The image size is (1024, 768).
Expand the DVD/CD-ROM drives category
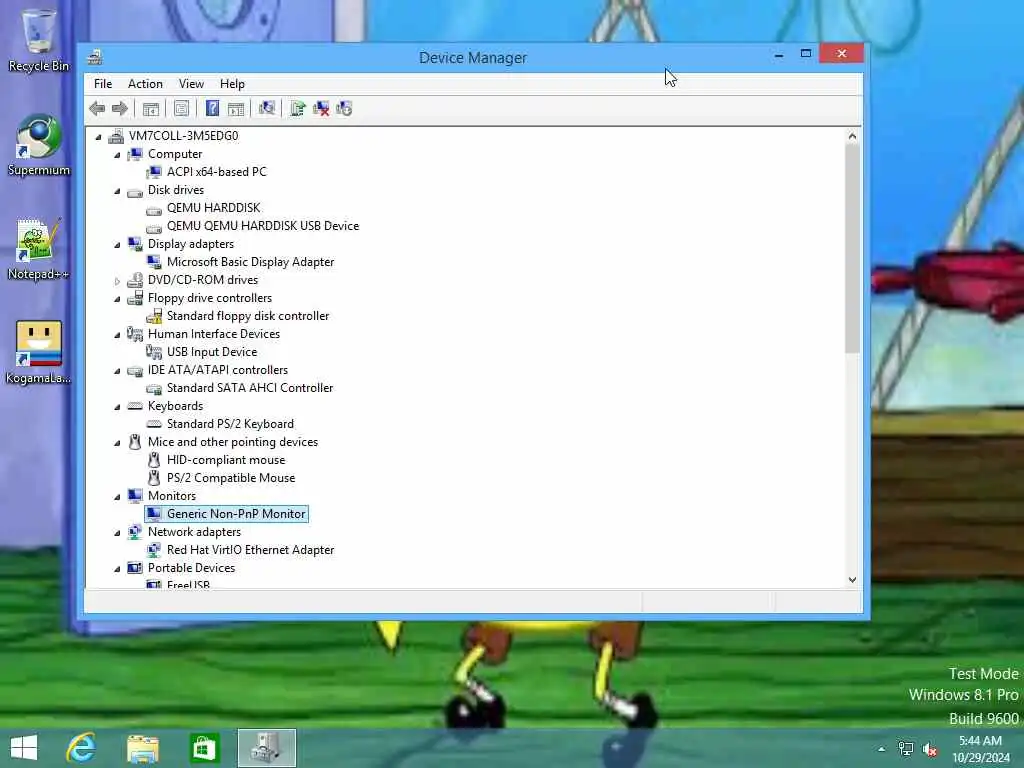coord(118,281)
